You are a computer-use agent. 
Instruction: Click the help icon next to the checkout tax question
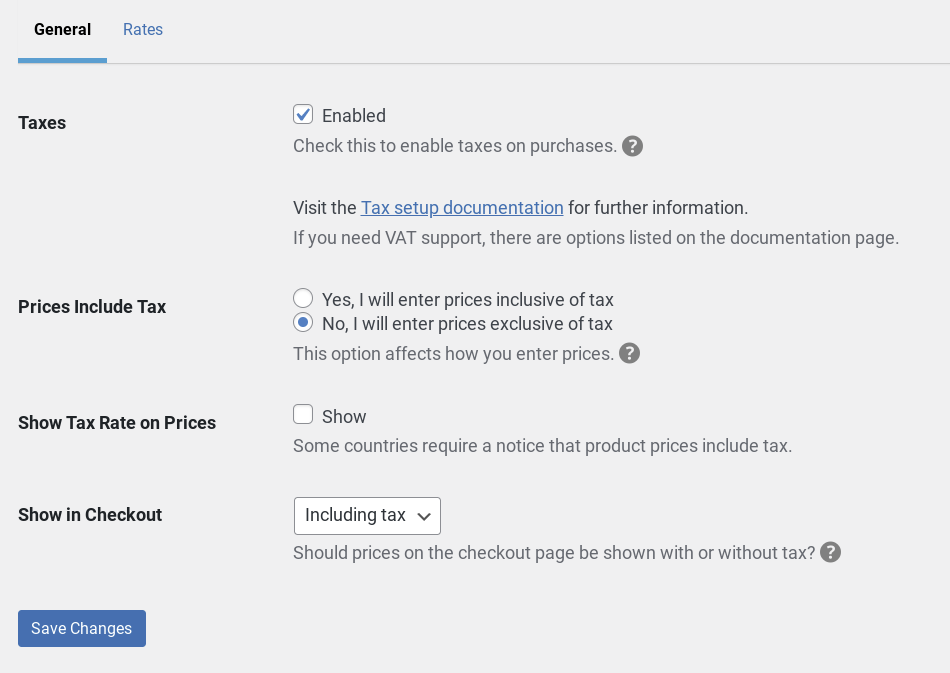tap(830, 552)
